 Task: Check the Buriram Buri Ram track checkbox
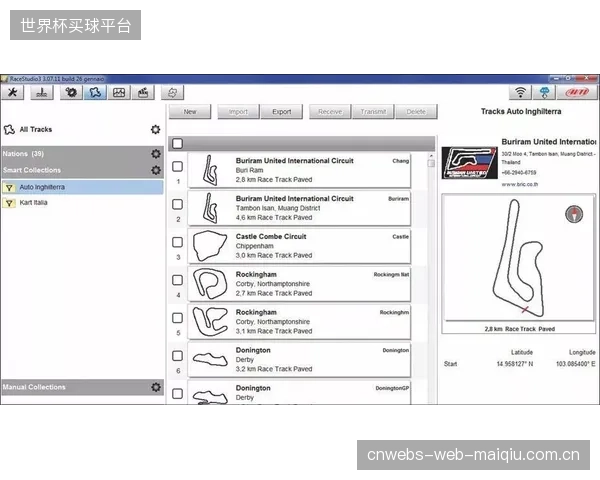click(178, 166)
